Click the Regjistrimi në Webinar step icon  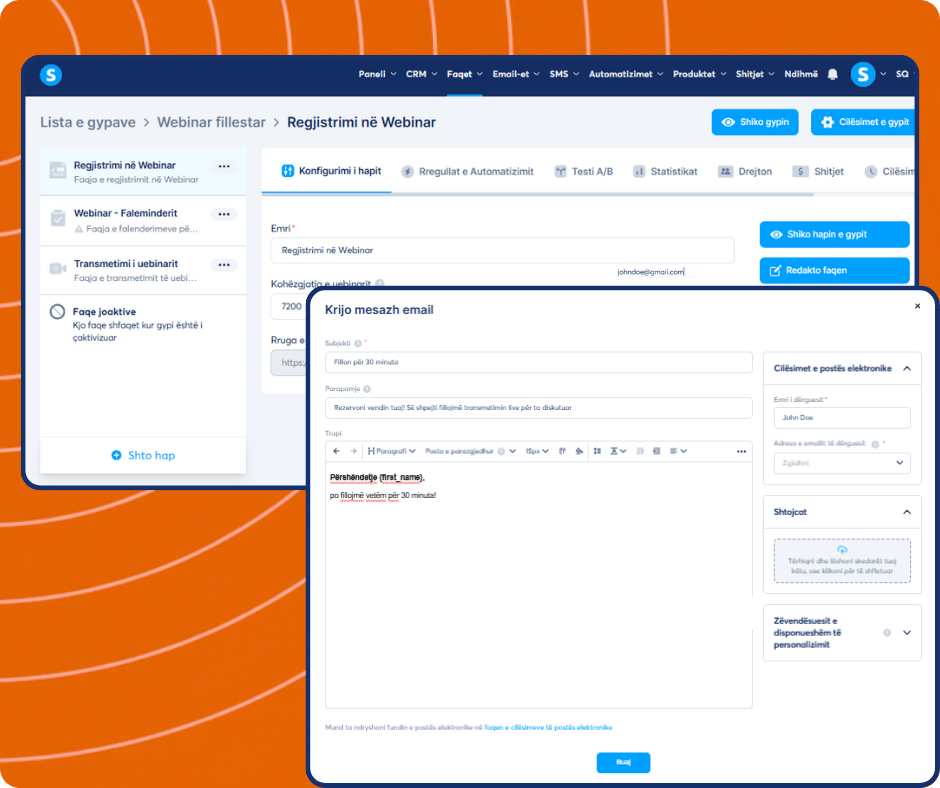(58, 170)
